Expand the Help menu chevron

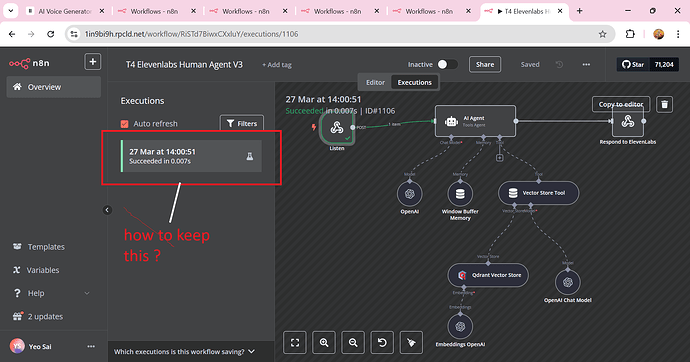point(87,293)
